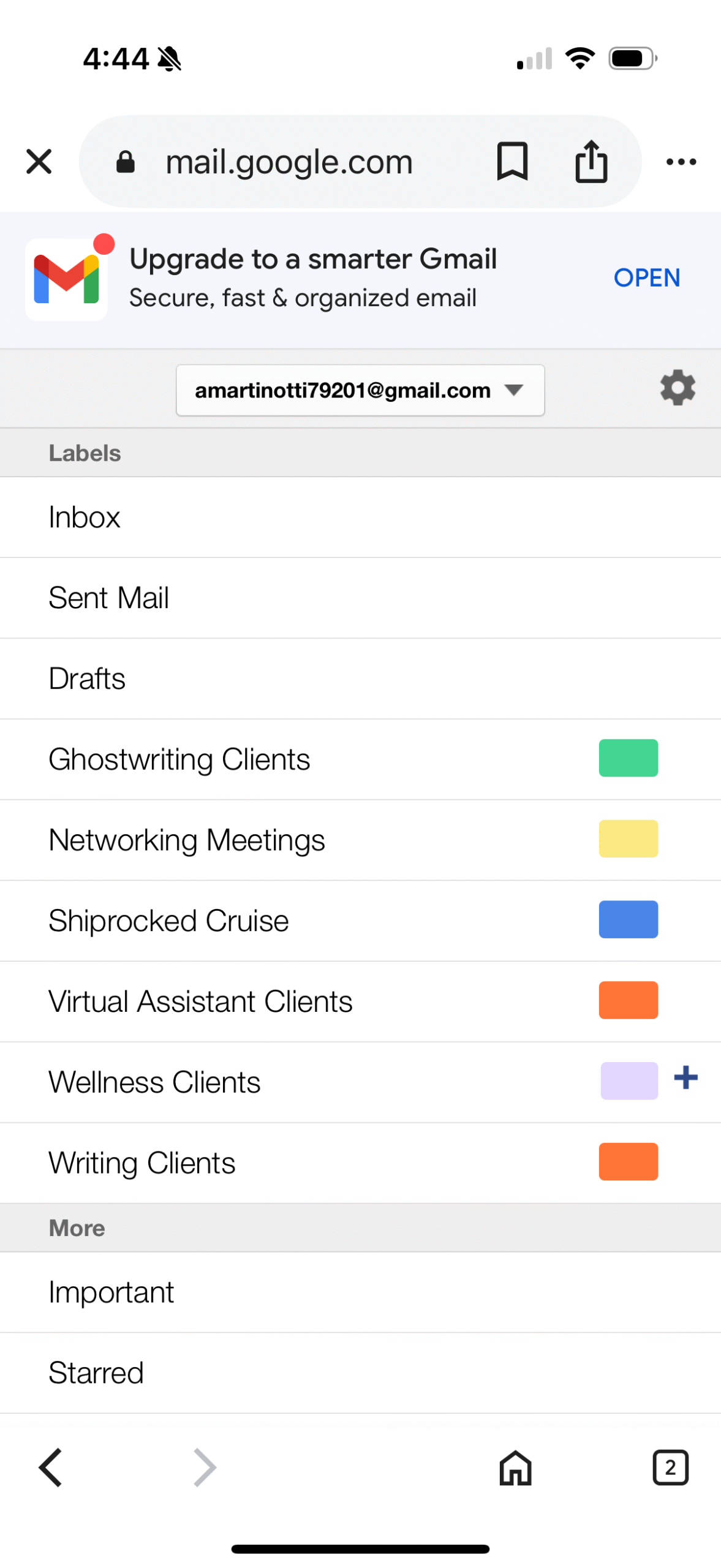Open the Networking Meetings label

pos(187,840)
